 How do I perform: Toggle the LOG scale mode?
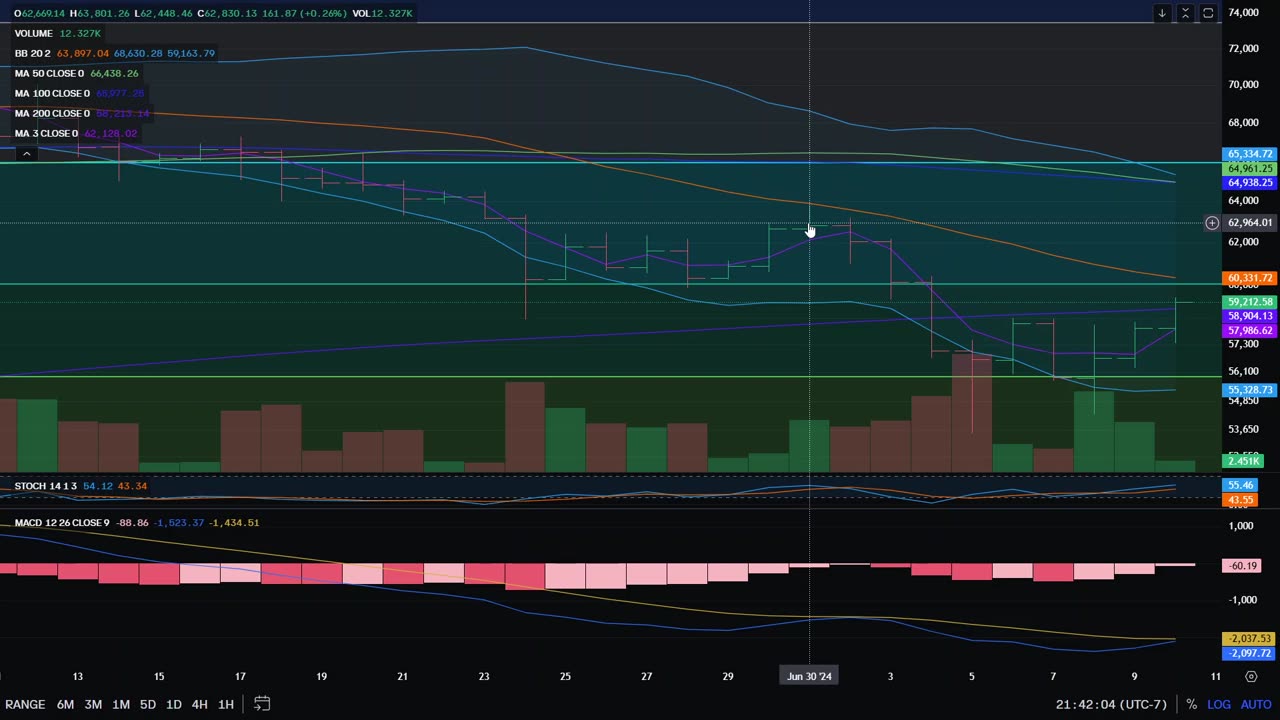tap(1219, 704)
